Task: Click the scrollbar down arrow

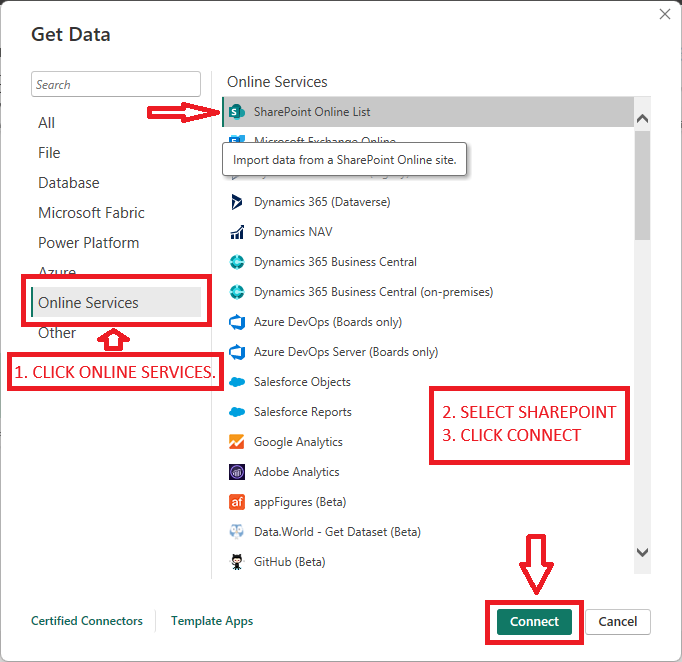Action: [642, 552]
